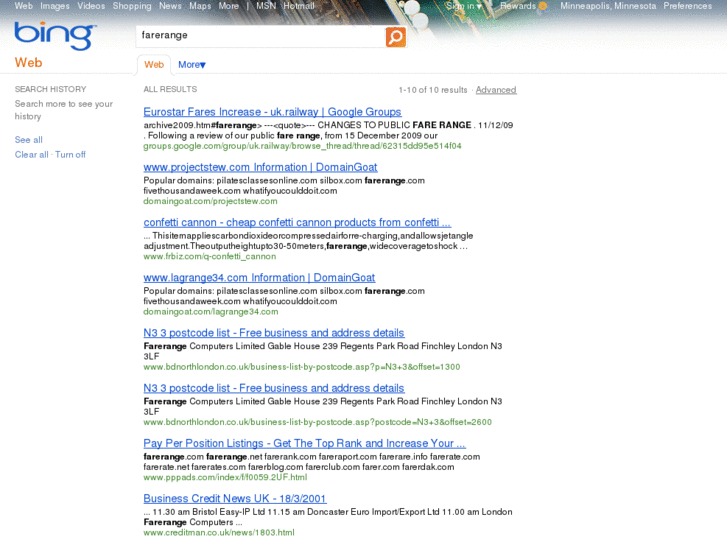This screenshot has width=727, height=545.
Task: Click Clear all search history
Action: pyautogui.click(x=31, y=154)
